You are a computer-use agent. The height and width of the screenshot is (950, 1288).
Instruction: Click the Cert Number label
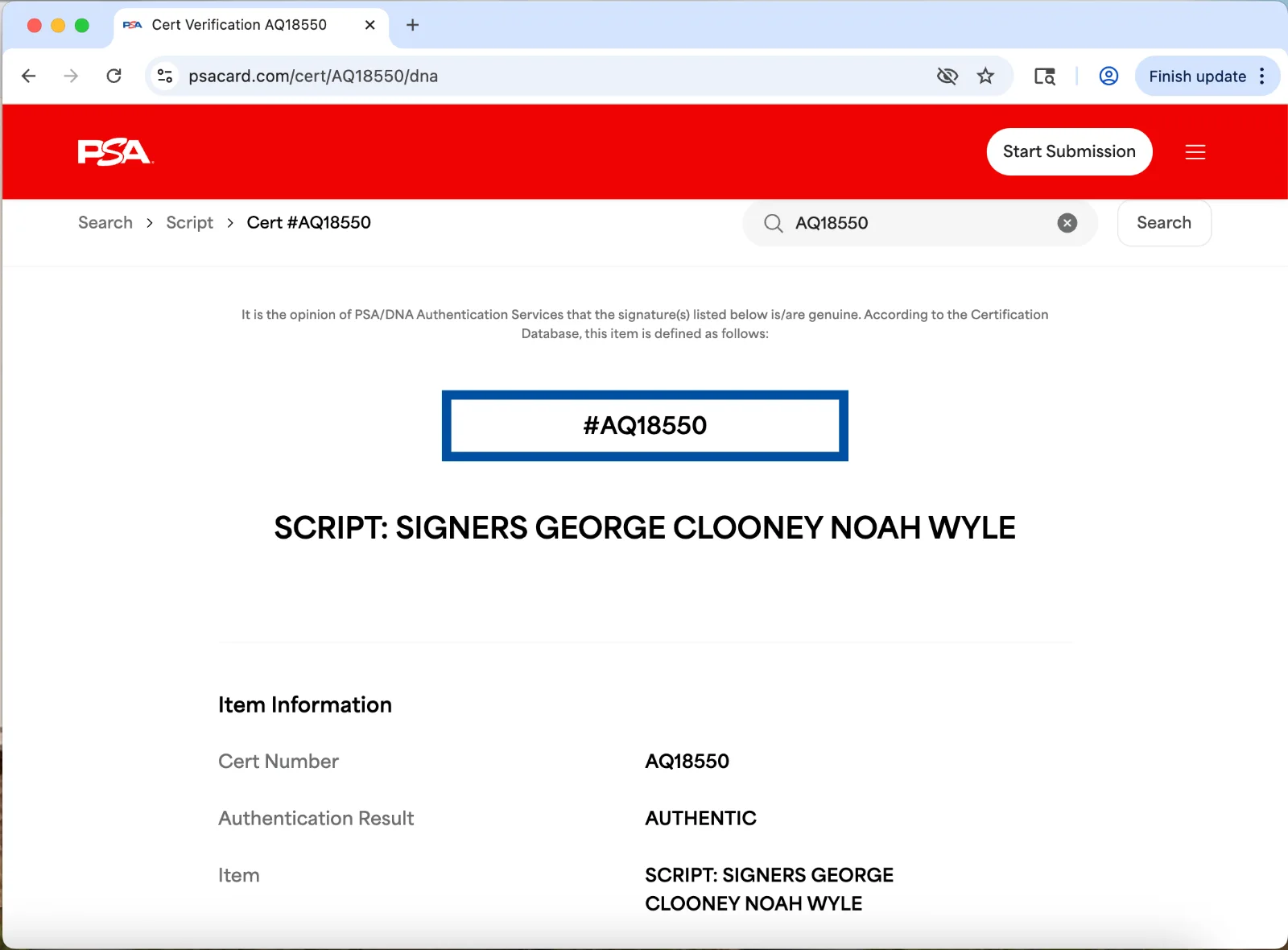click(278, 761)
